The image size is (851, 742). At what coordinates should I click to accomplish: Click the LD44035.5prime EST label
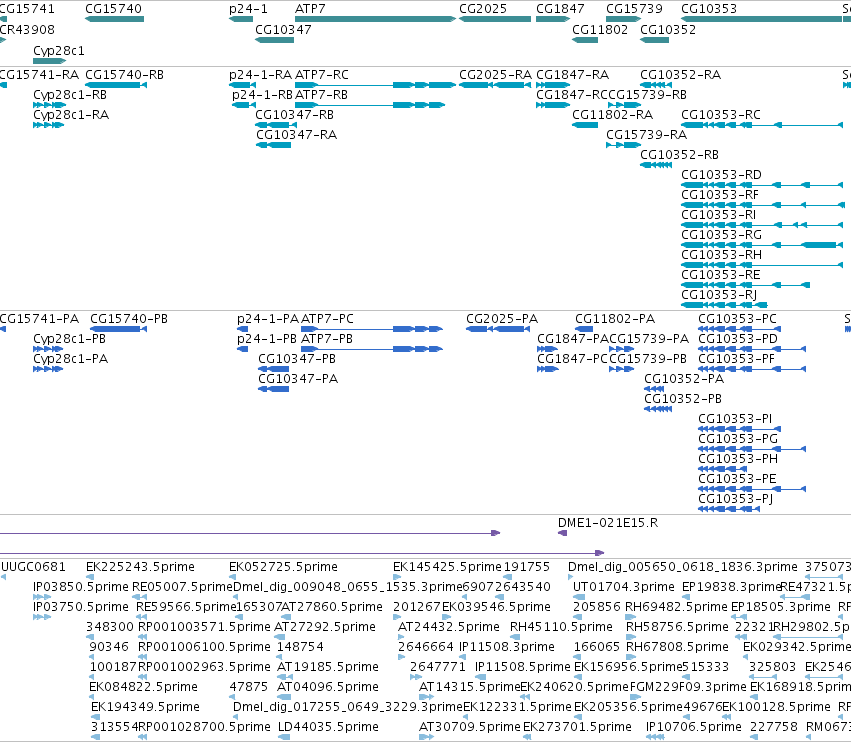click(328, 726)
